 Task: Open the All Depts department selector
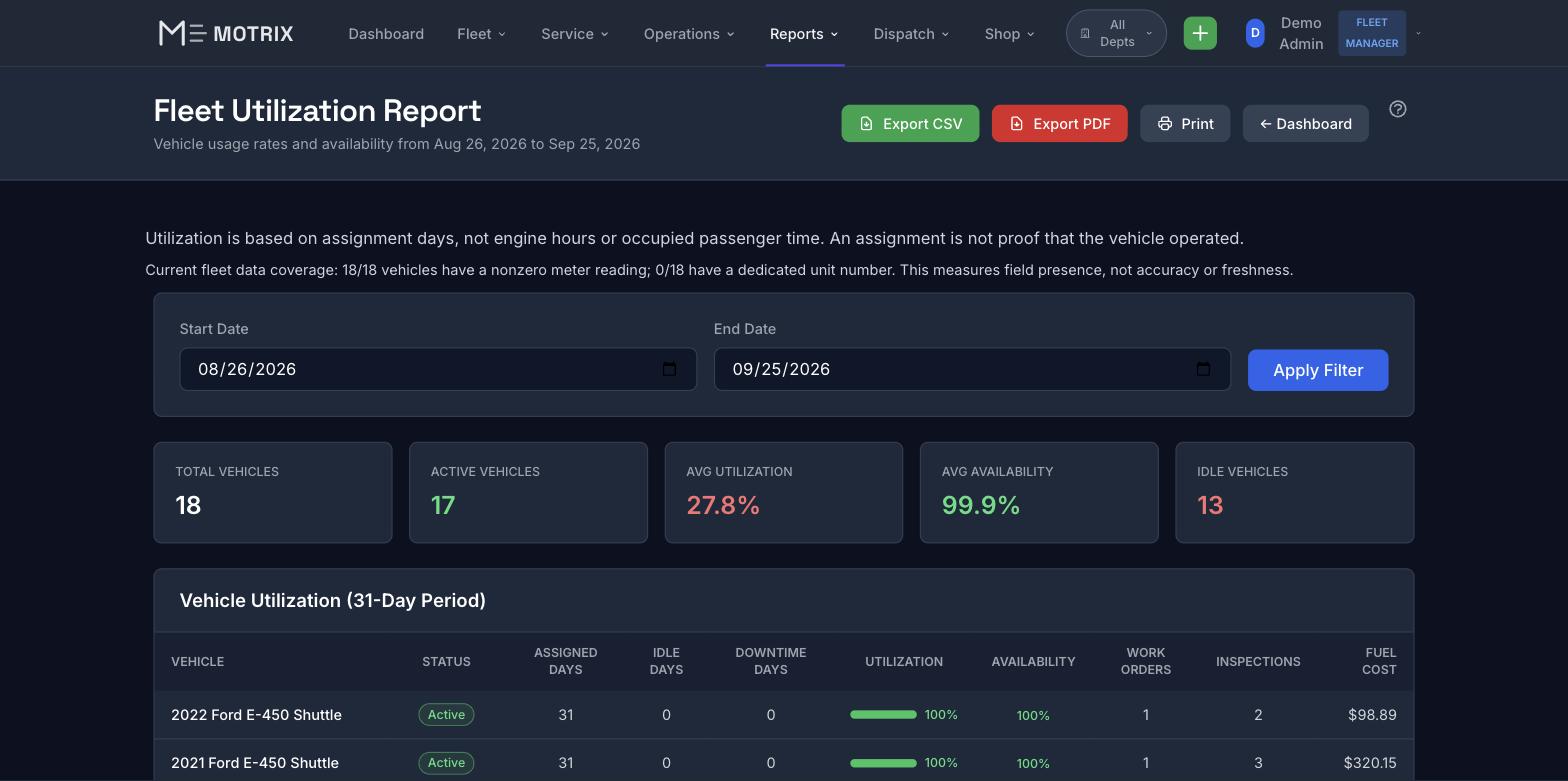(x=1116, y=33)
